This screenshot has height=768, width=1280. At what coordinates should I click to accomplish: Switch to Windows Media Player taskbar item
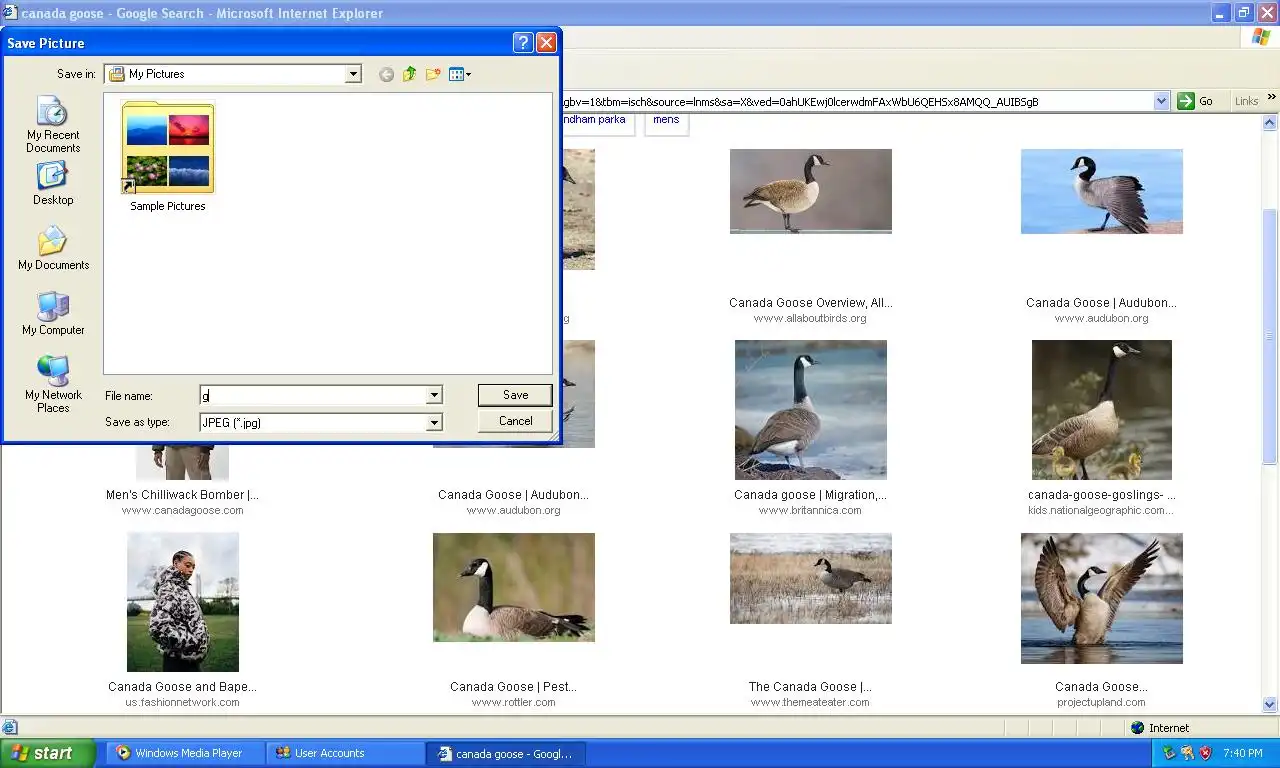(185, 753)
